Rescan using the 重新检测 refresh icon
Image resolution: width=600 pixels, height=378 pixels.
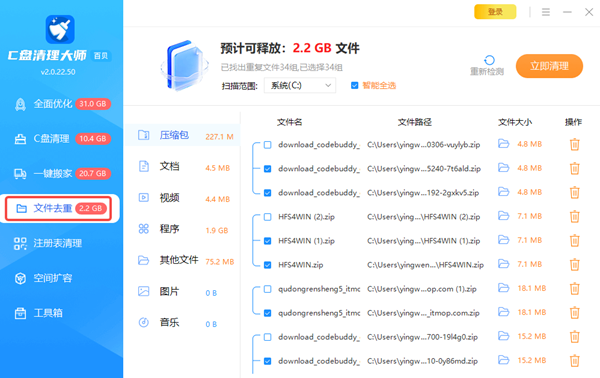[x=489, y=60]
